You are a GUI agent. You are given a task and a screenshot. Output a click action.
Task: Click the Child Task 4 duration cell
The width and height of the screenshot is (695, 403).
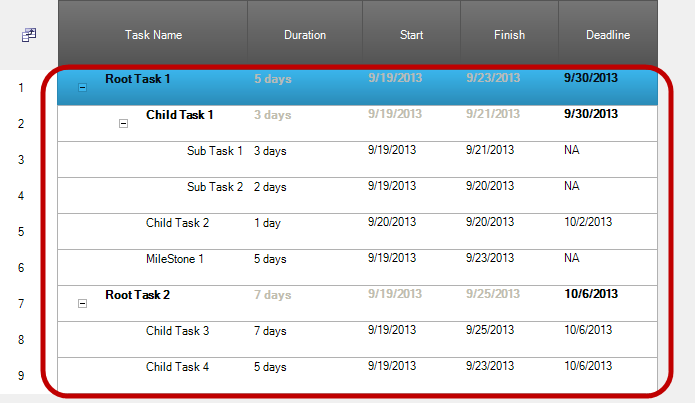pos(270,367)
